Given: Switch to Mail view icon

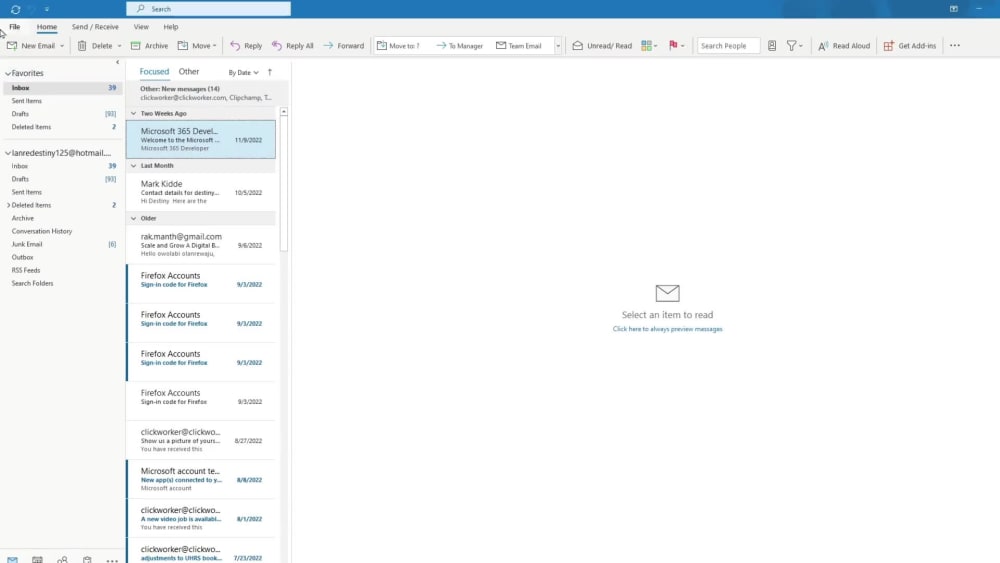Looking at the screenshot, I should coord(13,559).
